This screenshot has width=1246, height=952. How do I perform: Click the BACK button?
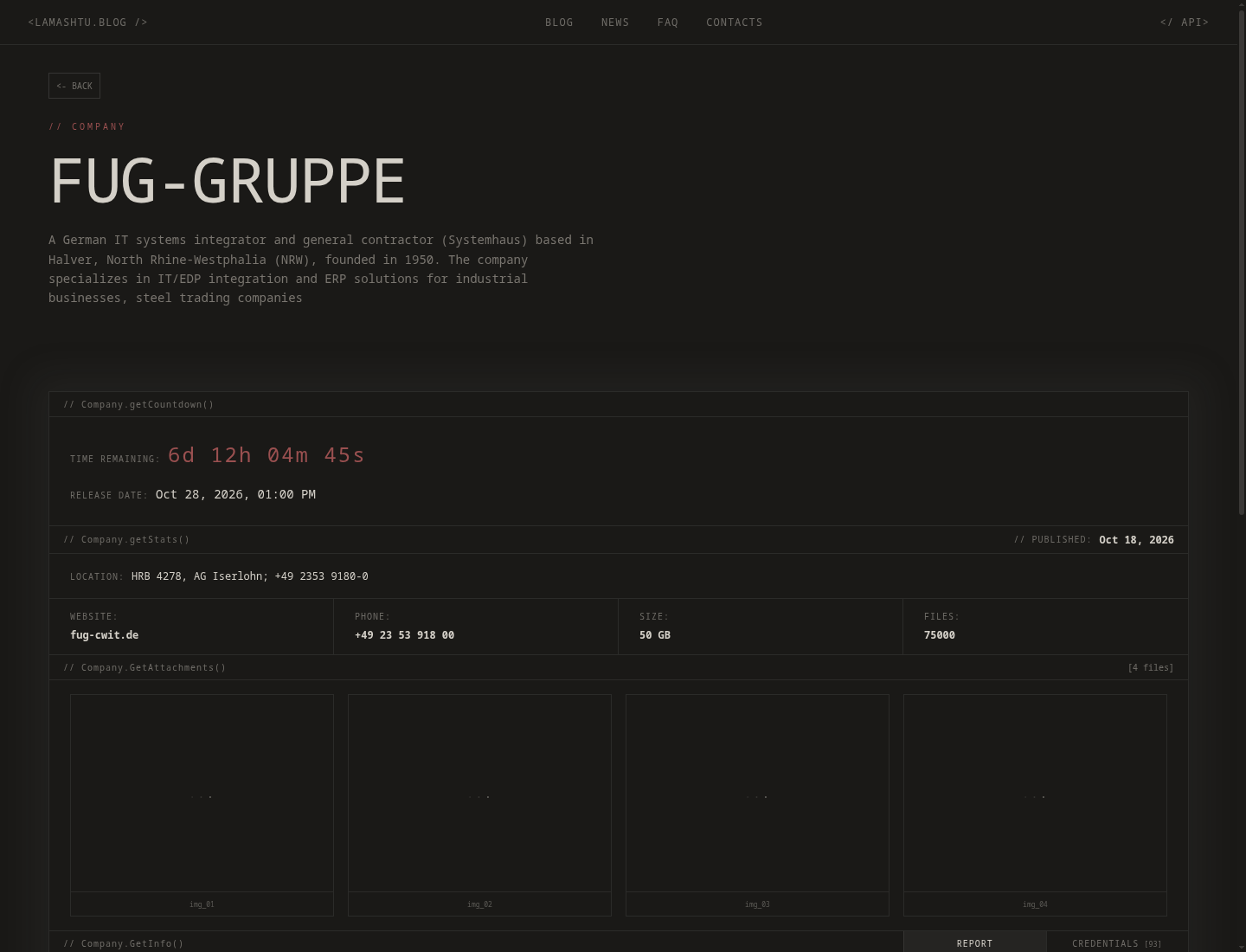click(74, 86)
